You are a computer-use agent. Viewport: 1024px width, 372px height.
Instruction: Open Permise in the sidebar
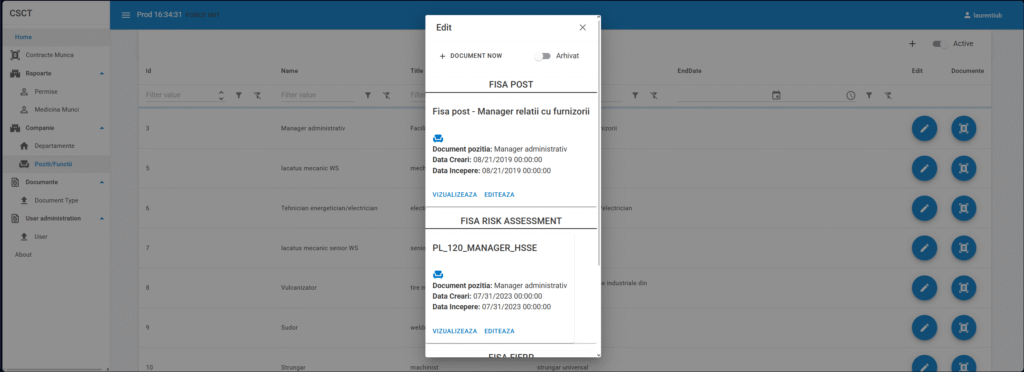[x=46, y=91]
